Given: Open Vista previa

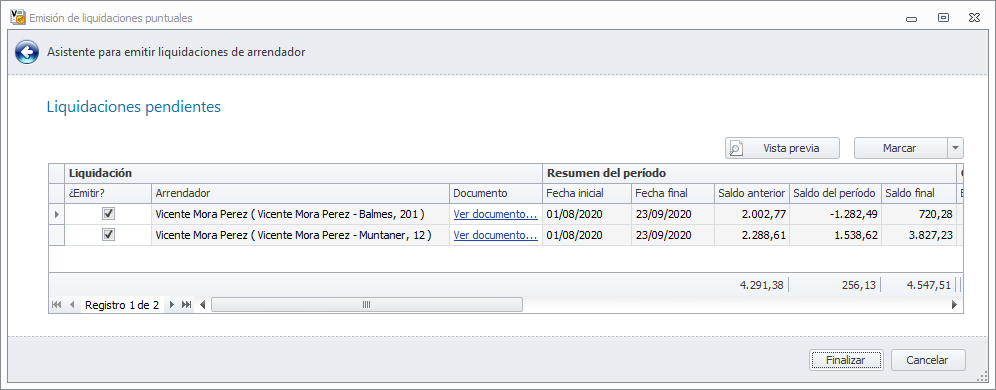Looking at the screenshot, I should (783, 148).
